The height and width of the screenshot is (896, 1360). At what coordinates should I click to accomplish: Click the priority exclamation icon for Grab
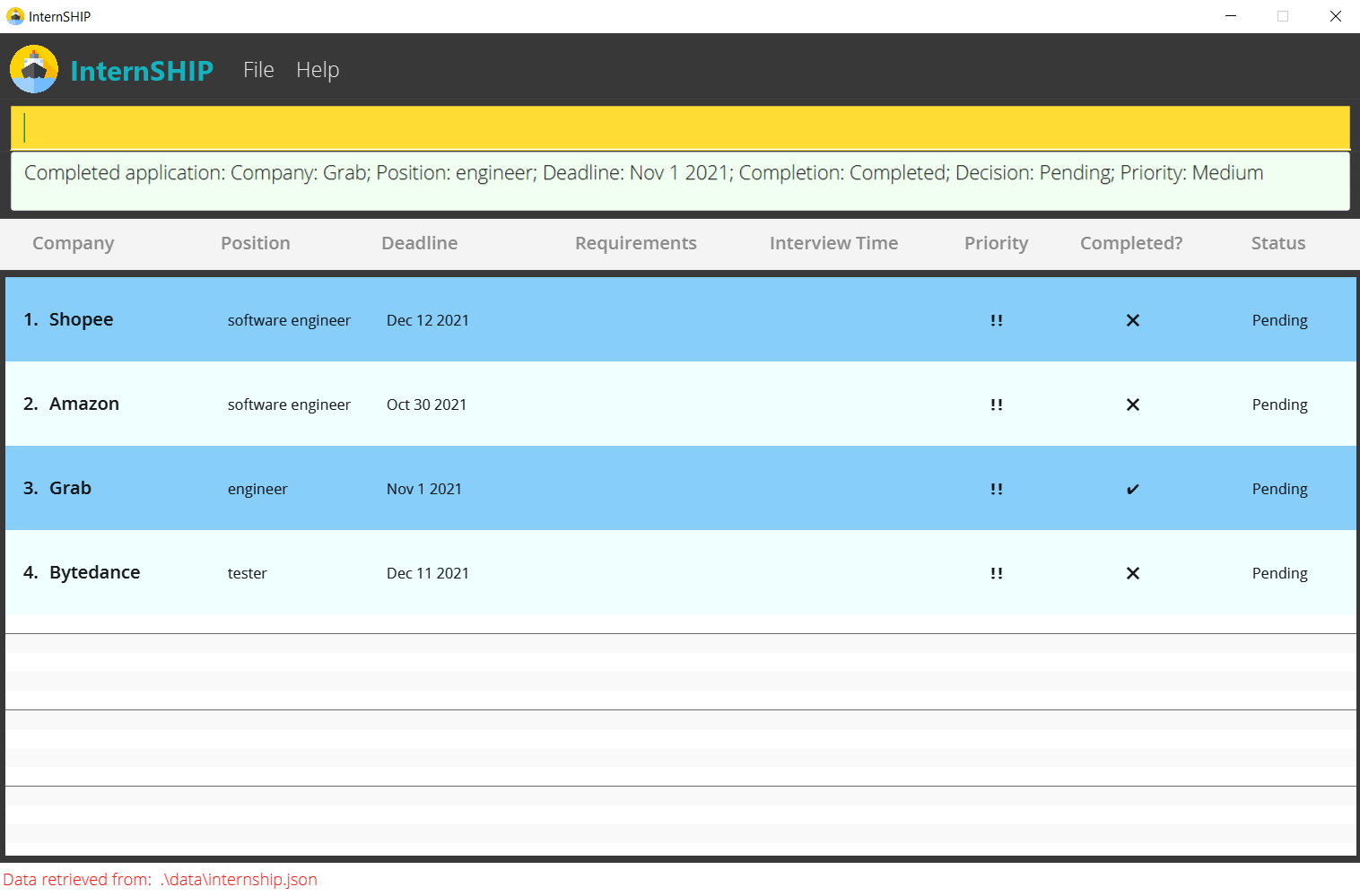pos(997,489)
